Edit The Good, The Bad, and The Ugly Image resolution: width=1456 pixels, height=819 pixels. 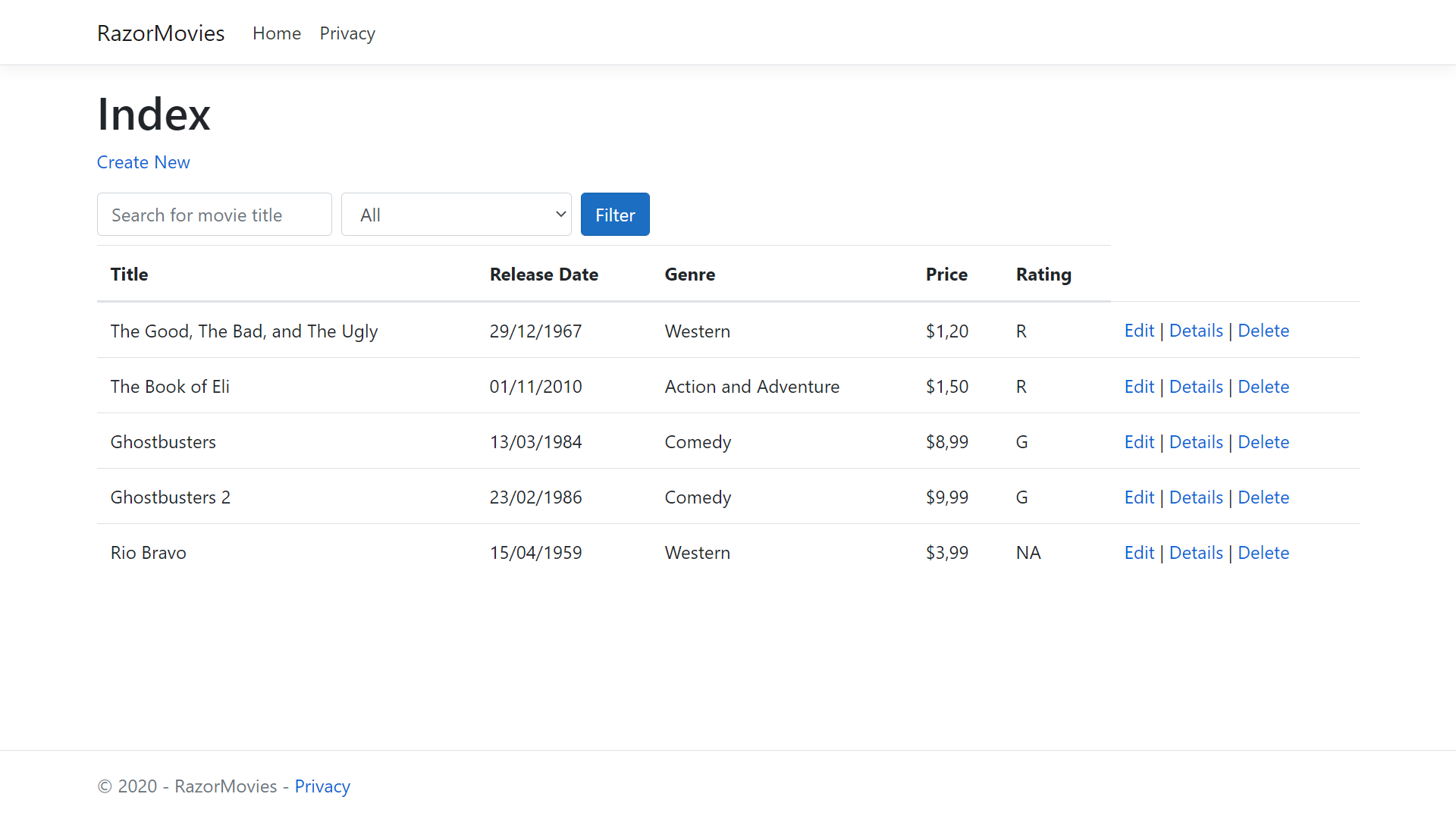point(1138,331)
